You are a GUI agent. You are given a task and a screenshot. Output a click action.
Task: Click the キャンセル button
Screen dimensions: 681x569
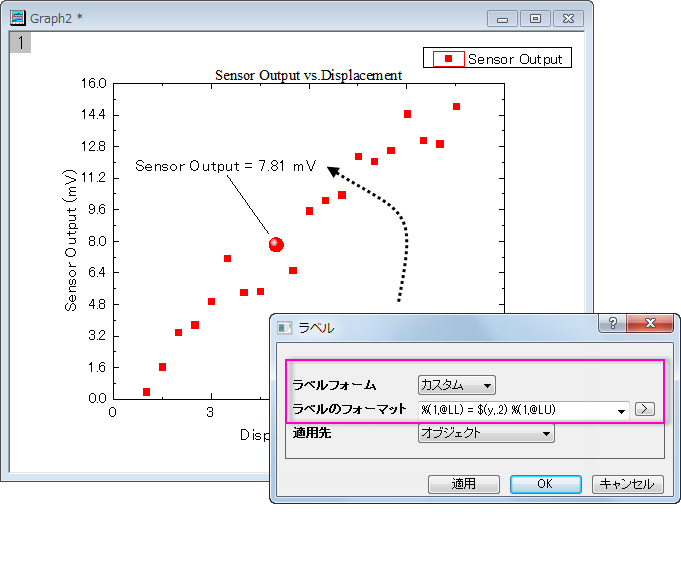tap(628, 484)
